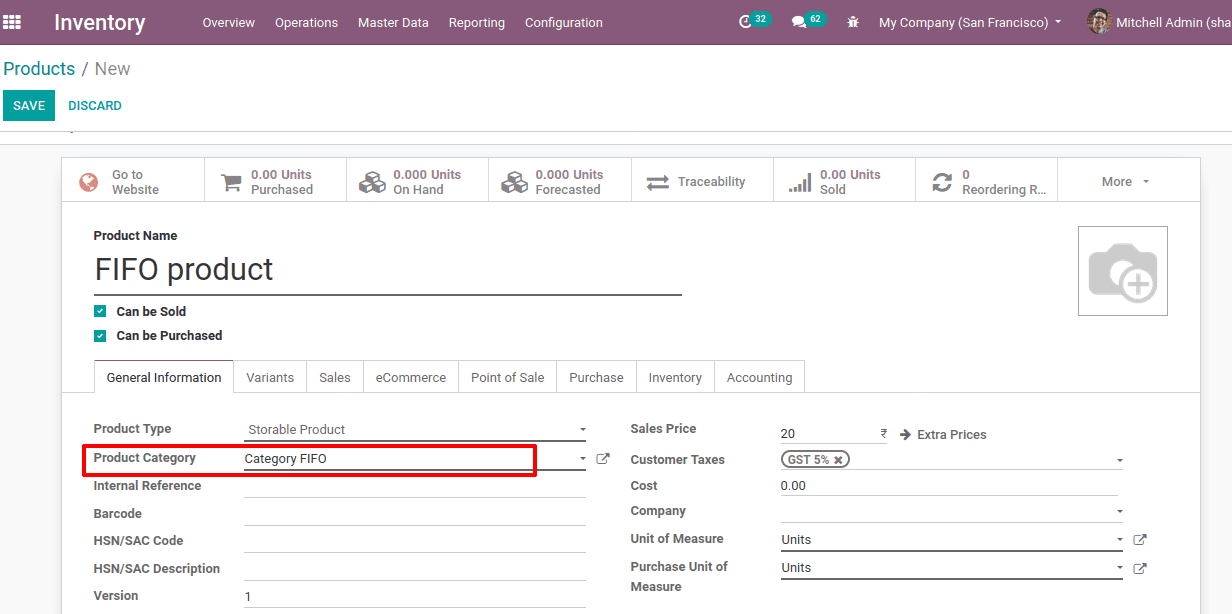Switch to the Sales tab
The width and height of the screenshot is (1232, 614).
(335, 378)
